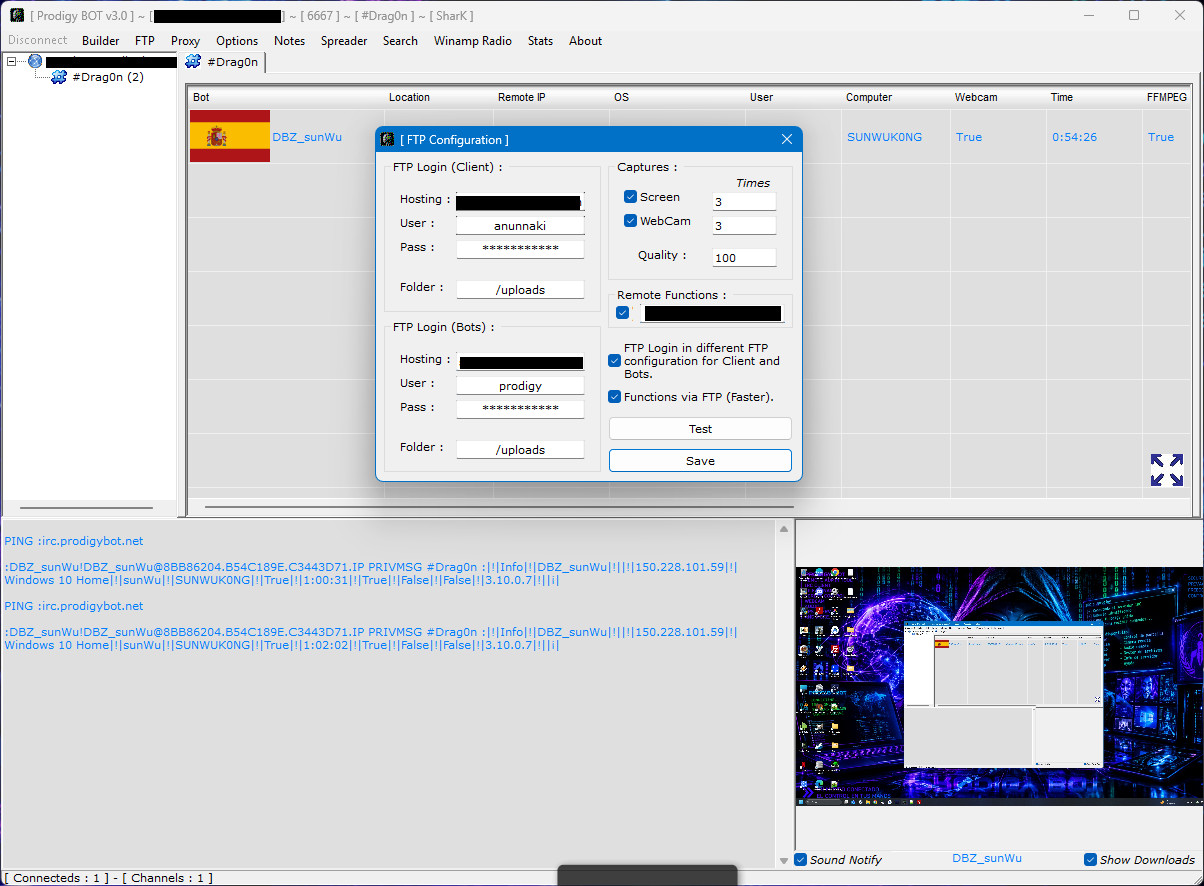Click the remote desktop screenshot thumbnail
The image size is (1204, 886).
pyautogui.click(x=1000, y=686)
